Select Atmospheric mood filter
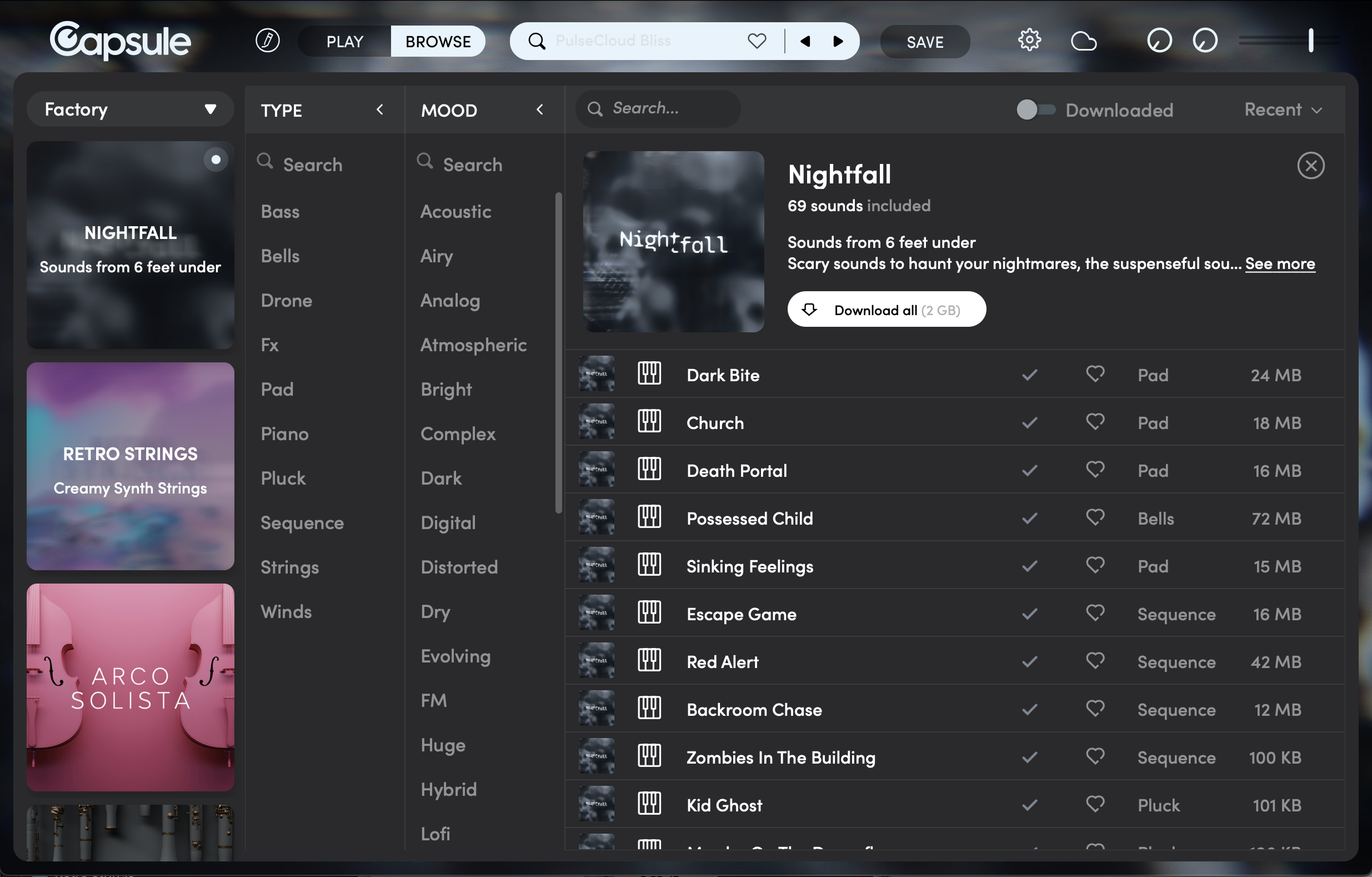This screenshot has height=877, width=1372. coord(473,345)
